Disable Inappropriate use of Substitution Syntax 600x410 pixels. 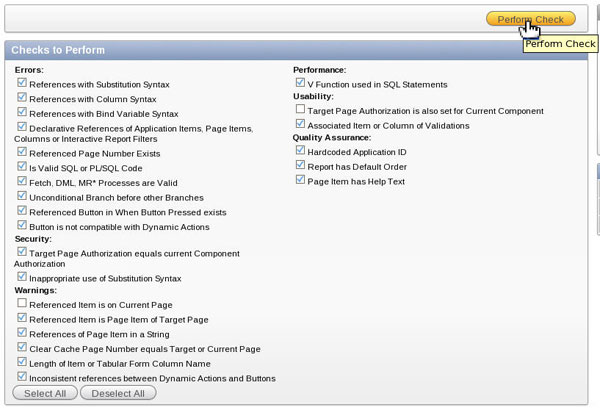(x=22, y=276)
